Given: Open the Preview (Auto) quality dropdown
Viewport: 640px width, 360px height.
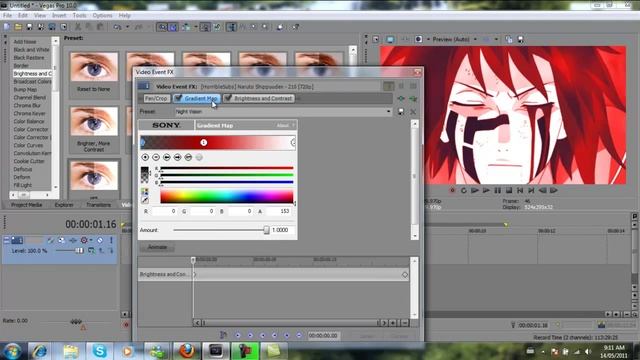Looking at the screenshot, I should pyautogui.click(x=475, y=40).
